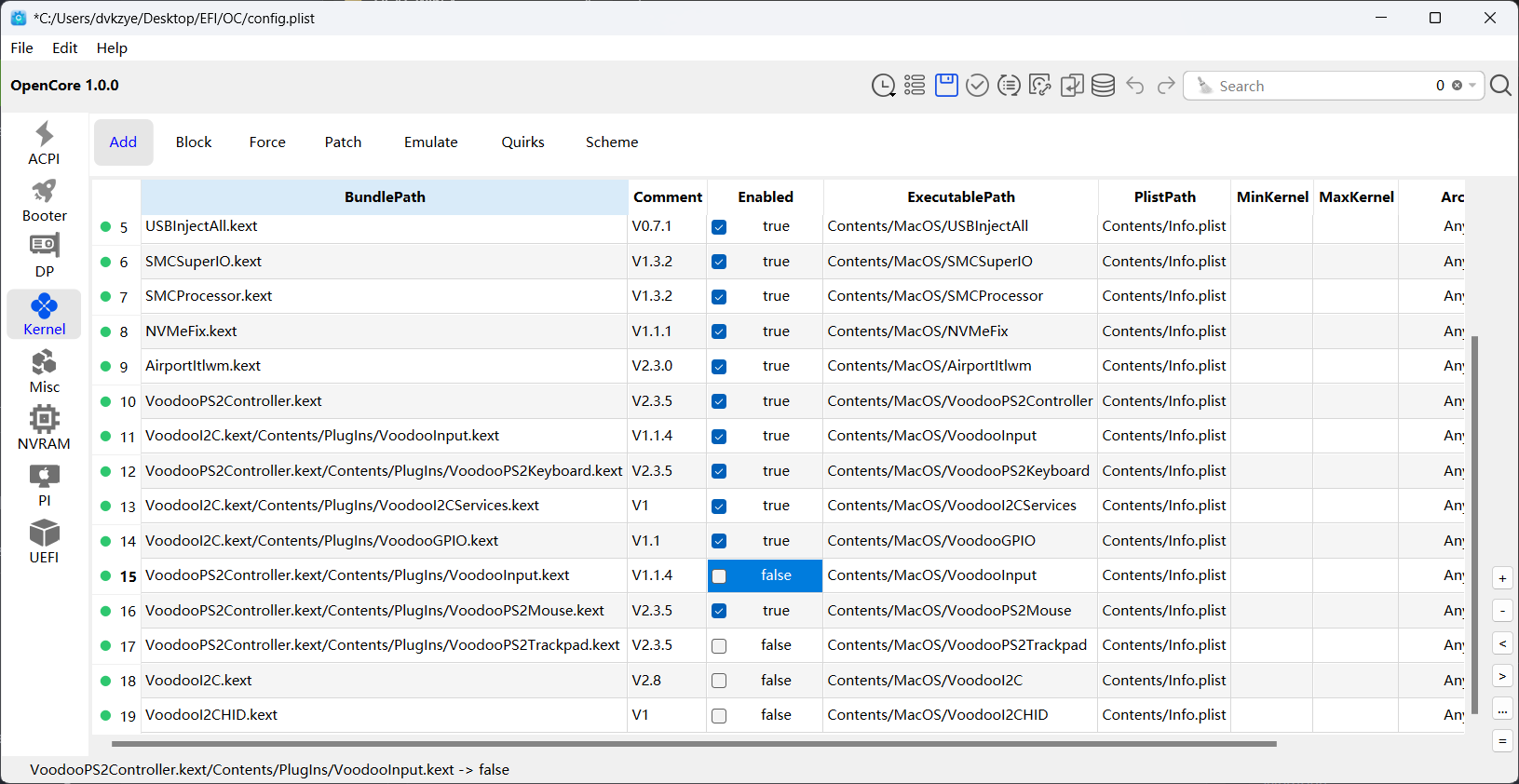
Task: Enable the VoodooI2C.kext checkbox in row 18
Action: pos(719,681)
